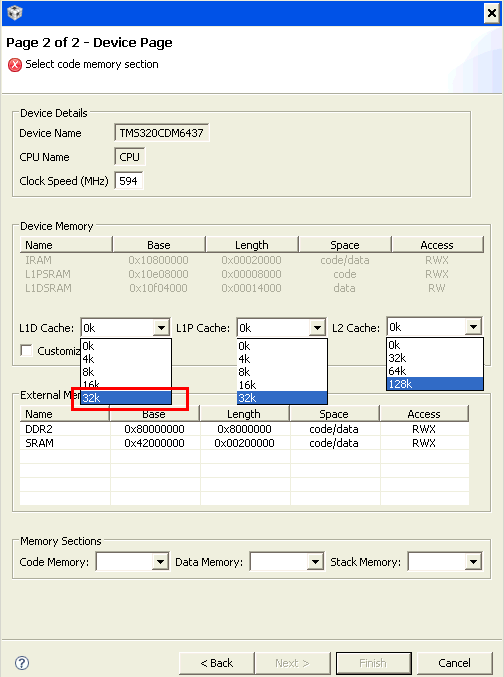
Task: Click the Length column header in External Memory
Action: pos(244,414)
